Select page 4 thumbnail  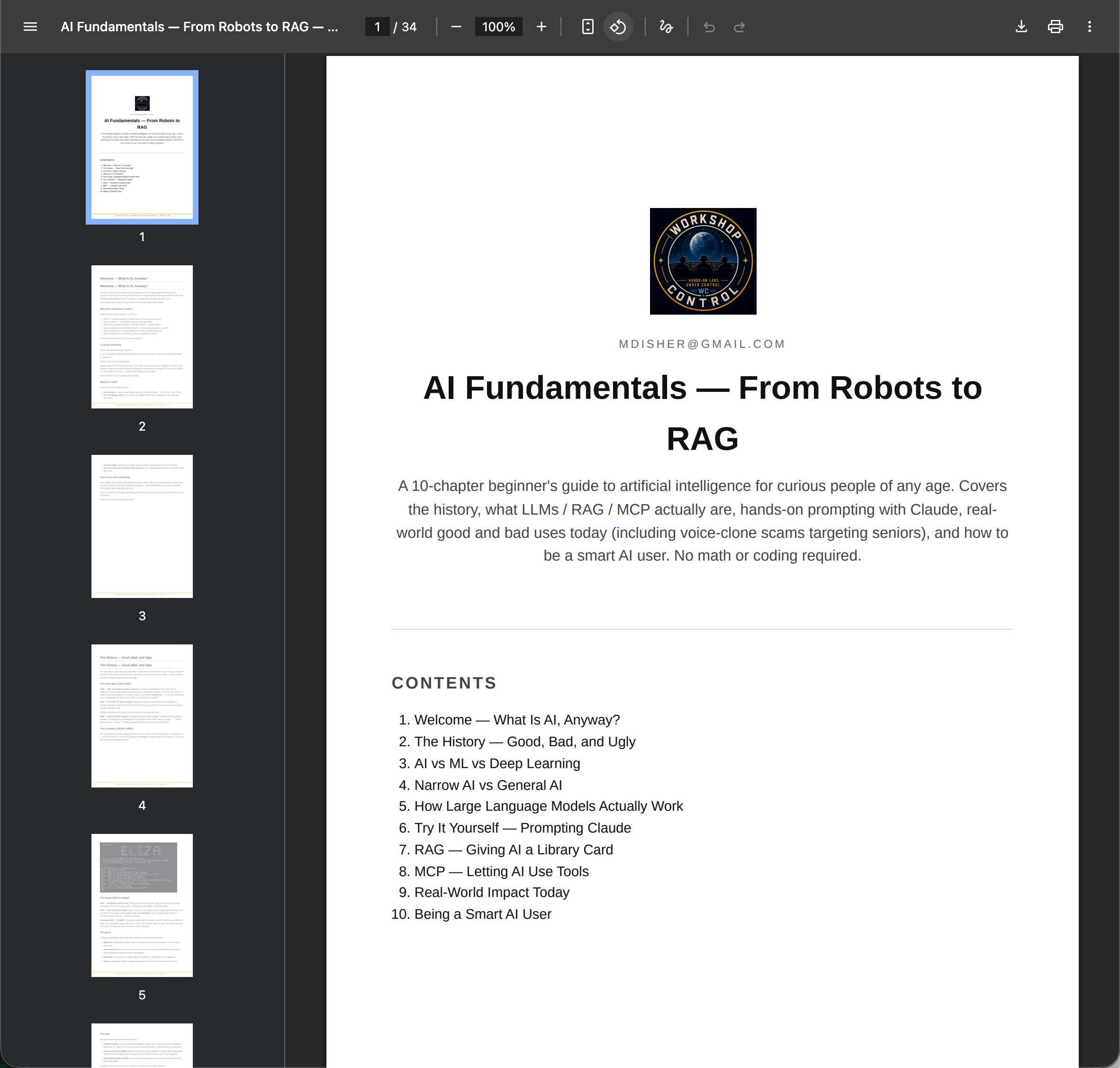pos(142,715)
